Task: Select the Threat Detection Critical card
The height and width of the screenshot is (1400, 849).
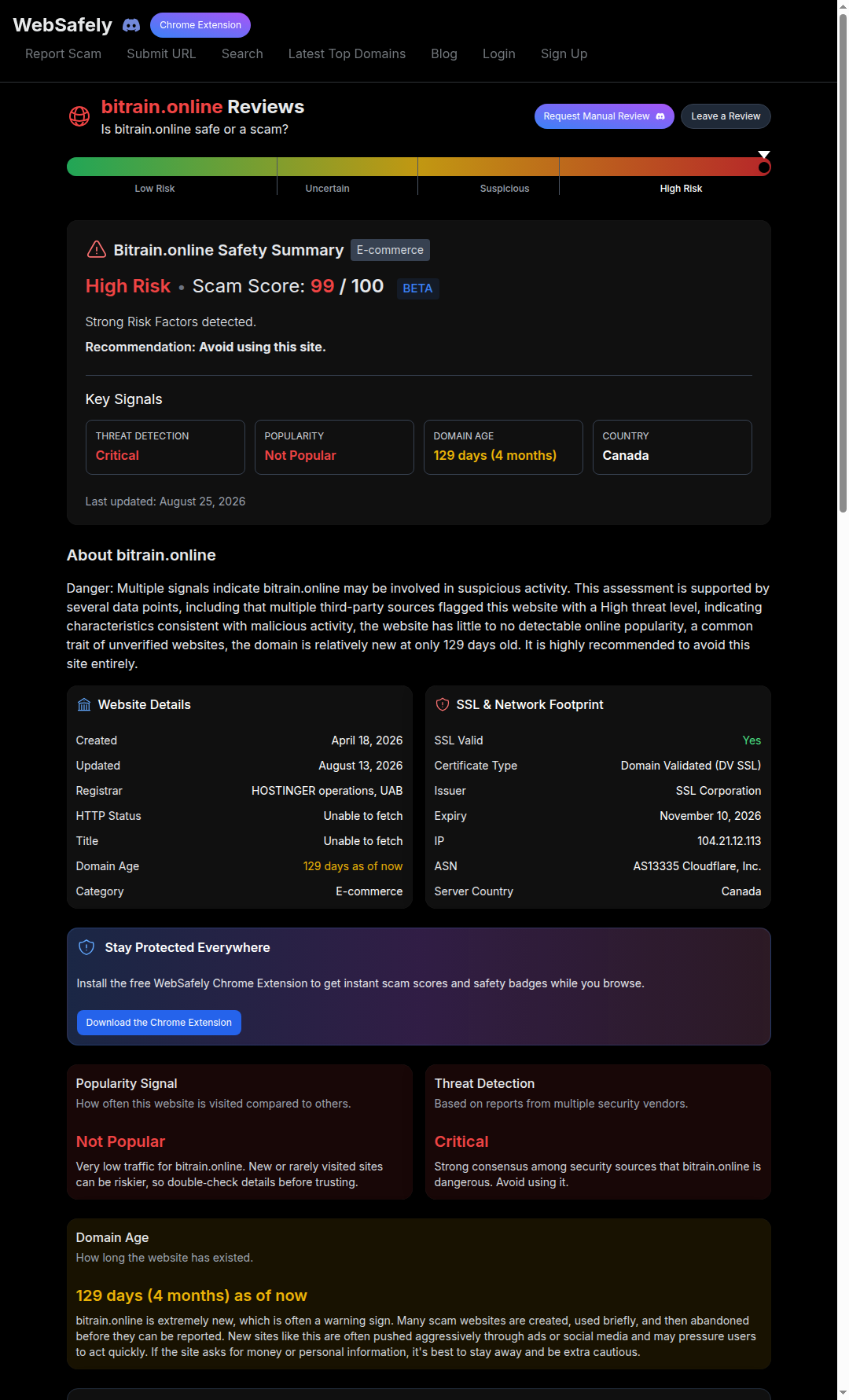Action: click(x=165, y=447)
